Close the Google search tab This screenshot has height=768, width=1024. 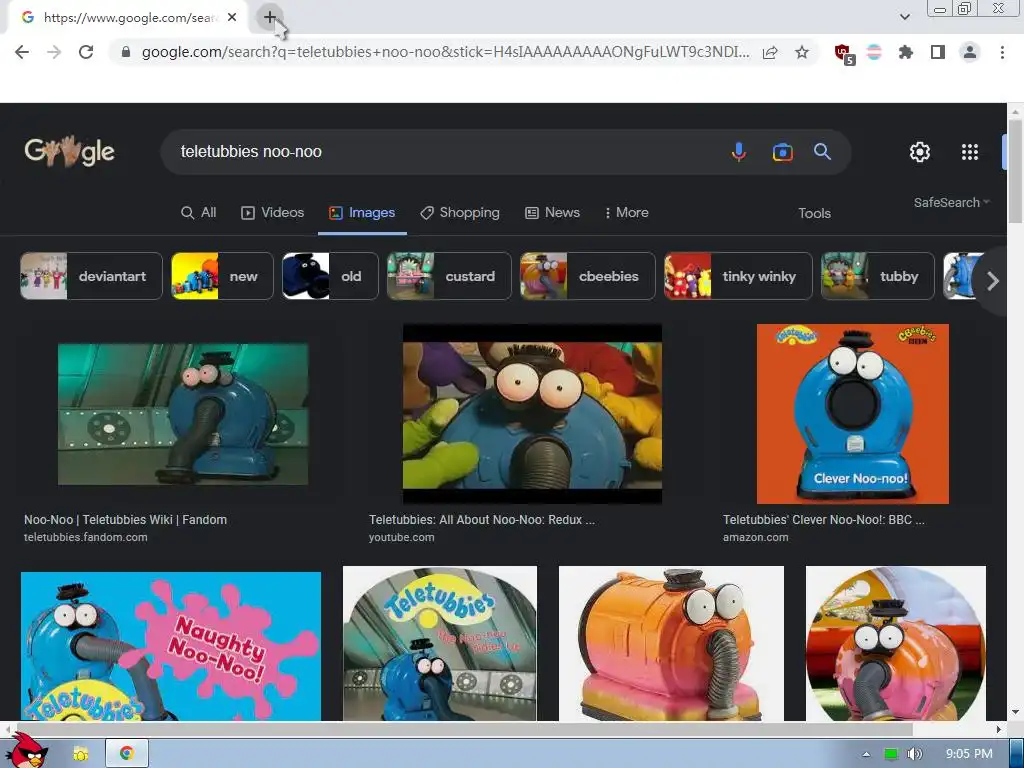232,18
